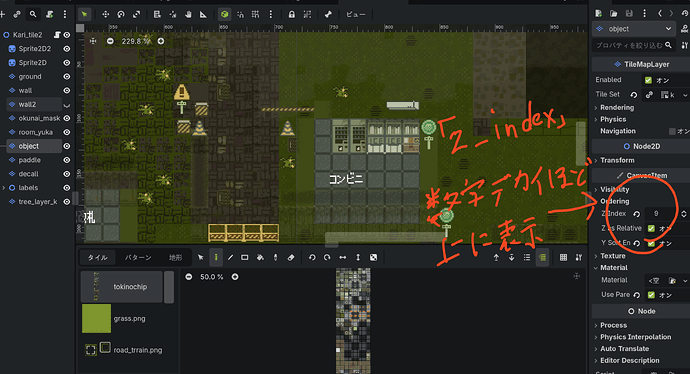The height and width of the screenshot is (374, 690).
Task: Toggle visibility of Sprite2D2 node
Action: click(x=66, y=49)
